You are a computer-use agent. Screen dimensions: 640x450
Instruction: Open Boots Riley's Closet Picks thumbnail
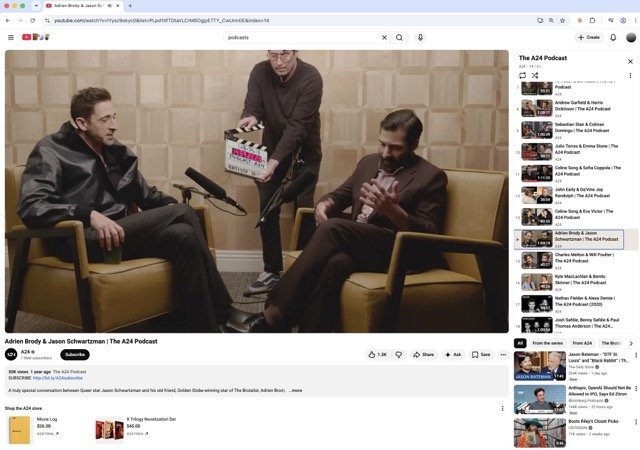click(x=540, y=433)
